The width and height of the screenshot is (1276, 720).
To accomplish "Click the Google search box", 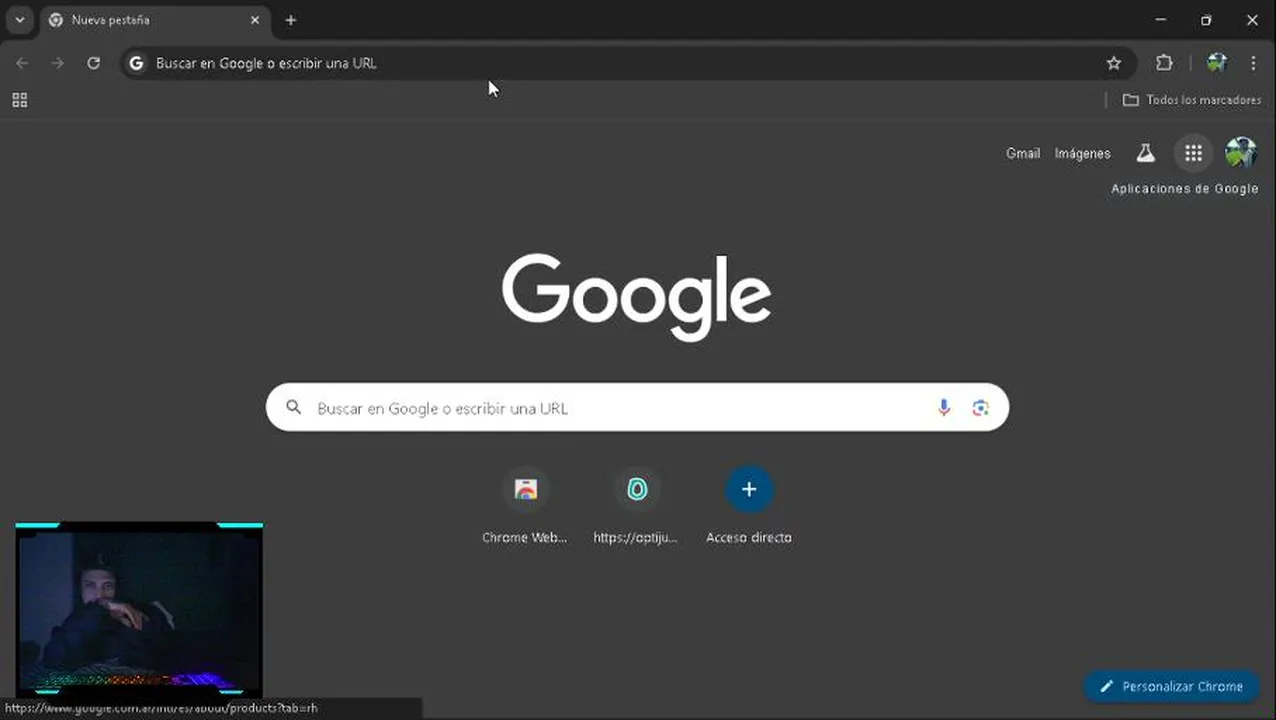I will click(x=637, y=407).
